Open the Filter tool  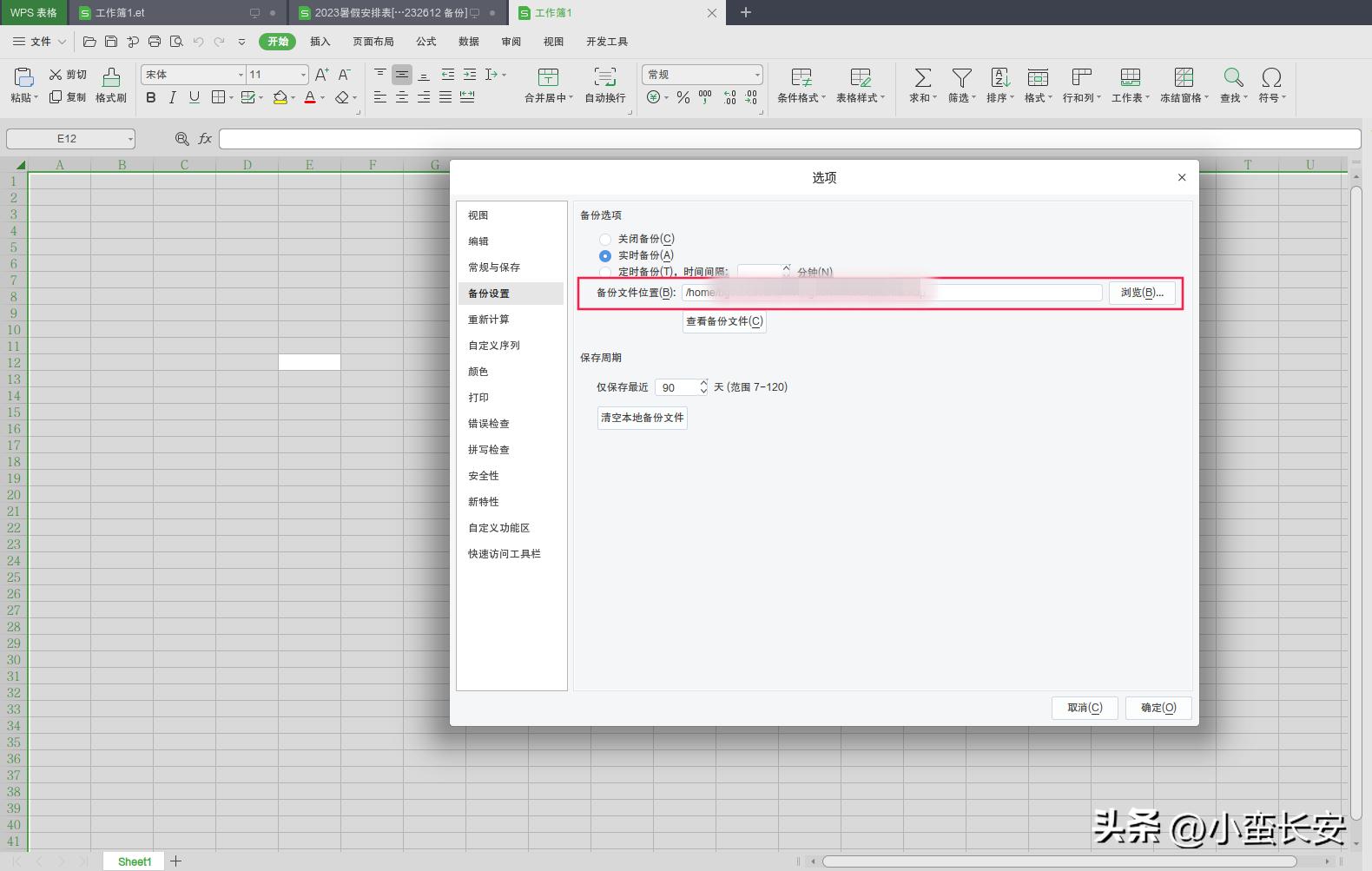pos(961,78)
